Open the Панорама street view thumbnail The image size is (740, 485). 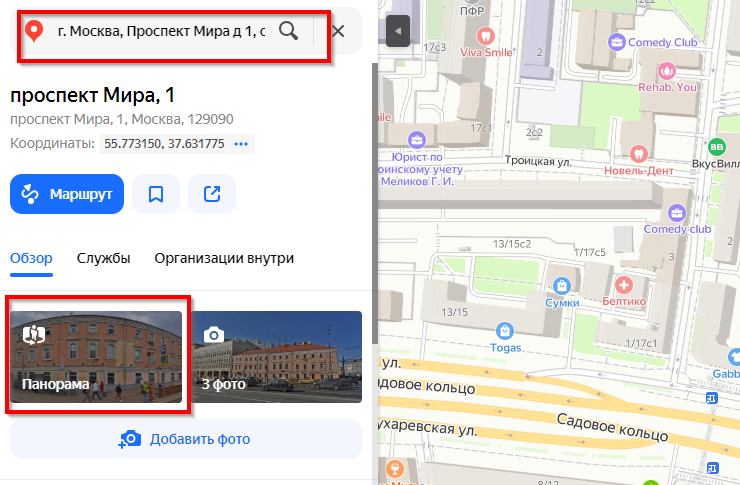click(x=96, y=356)
